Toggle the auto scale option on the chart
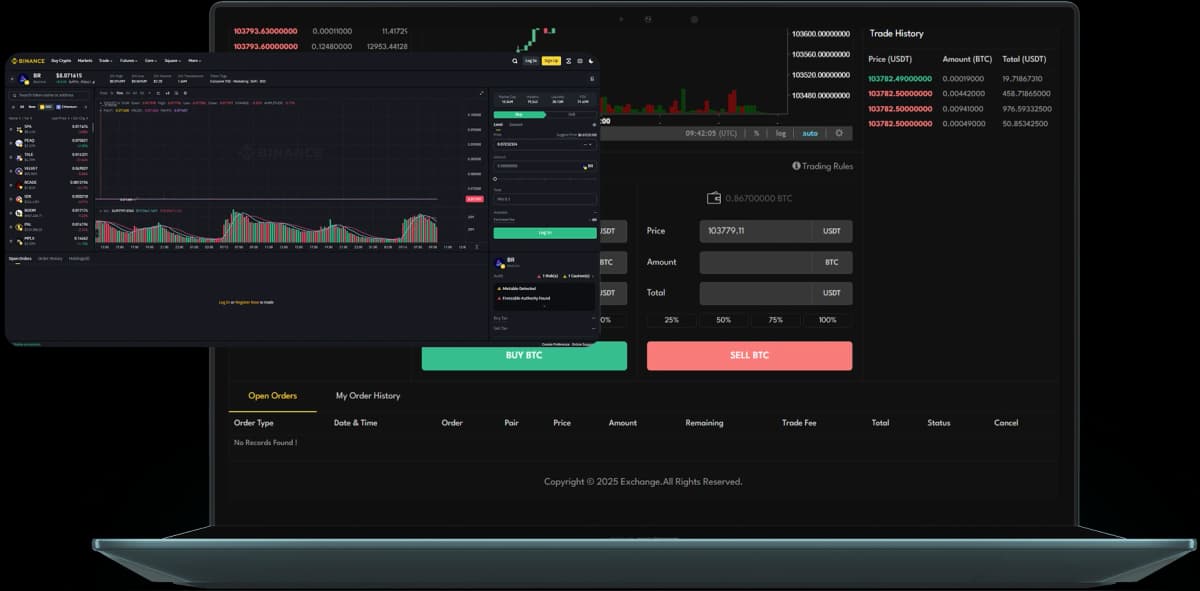Image resolution: width=1200 pixels, height=591 pixels. (x=811, y=133)
